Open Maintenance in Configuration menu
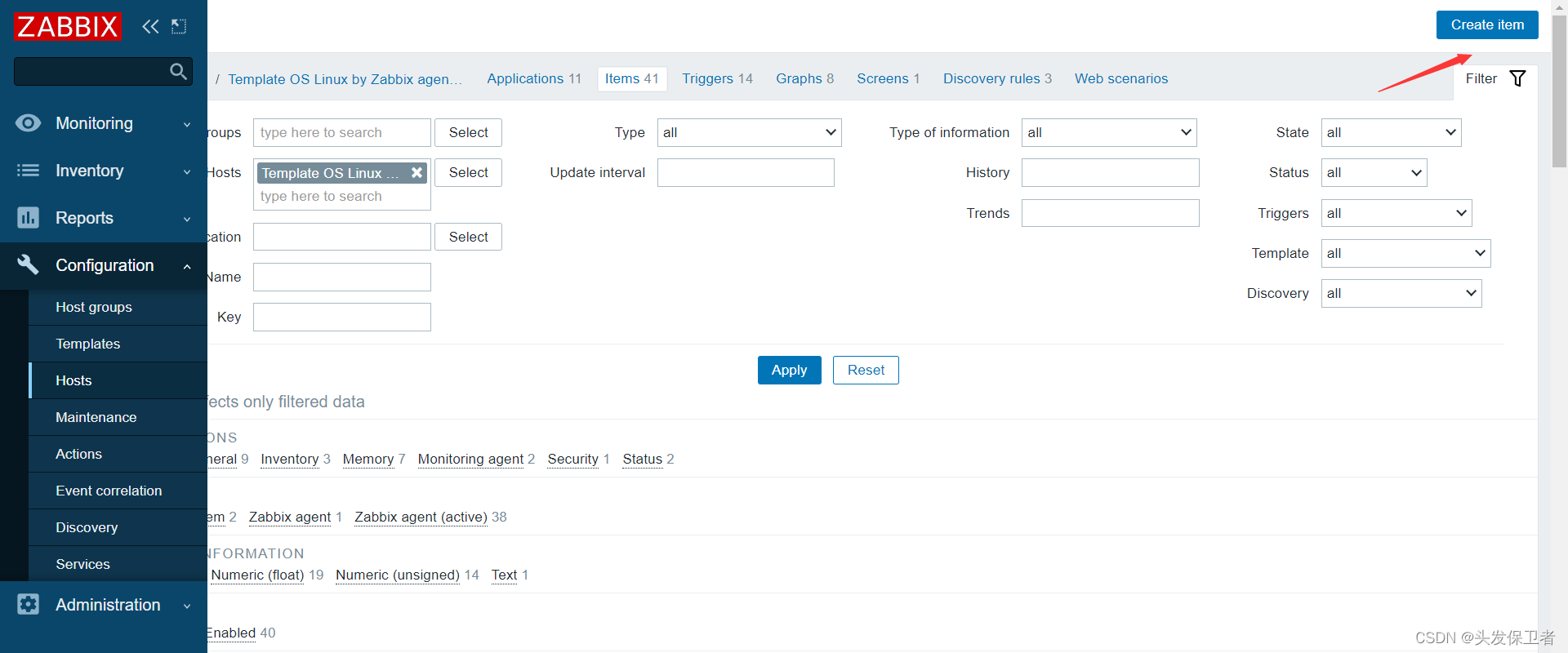The image size is (1568, 653). [x=118, y=417]
